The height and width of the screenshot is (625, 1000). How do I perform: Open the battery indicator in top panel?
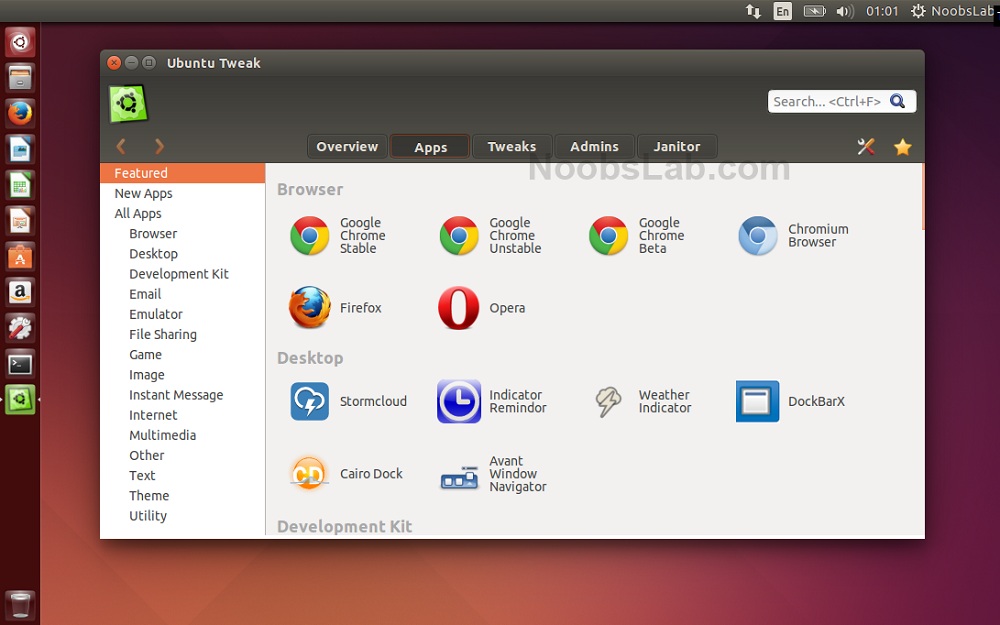(814, 11)
